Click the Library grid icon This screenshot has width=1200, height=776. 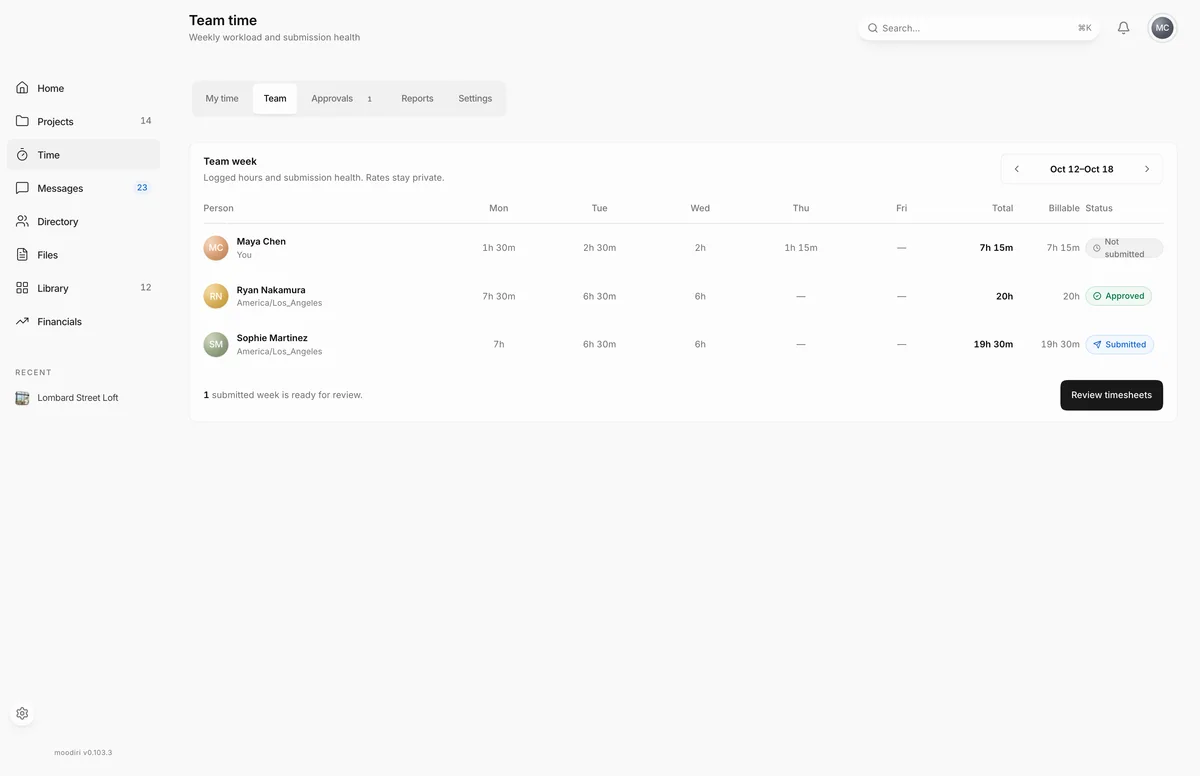coord(22,288)
